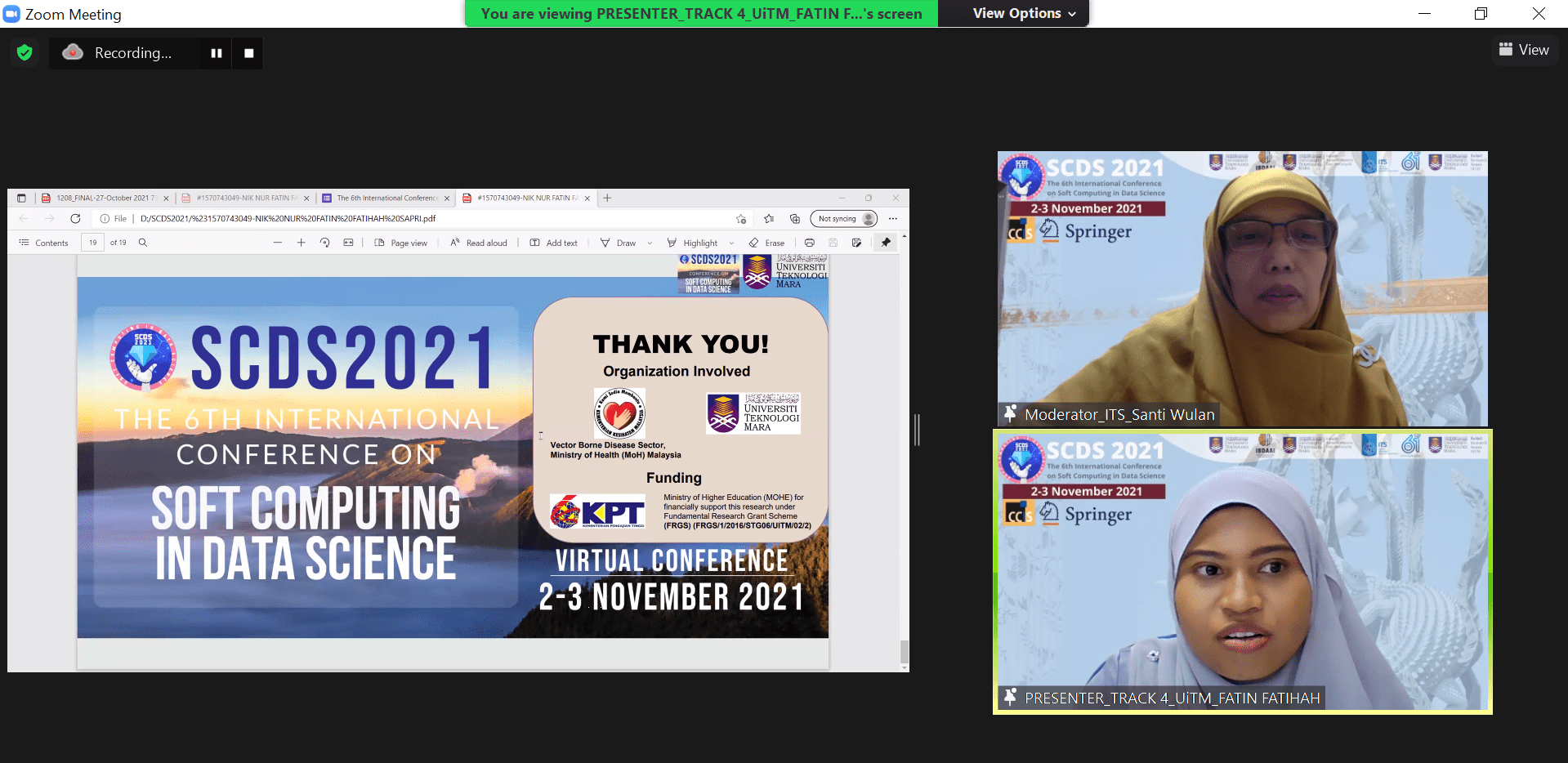This screenshot has width=1568, height=763.
Task: Select the PRESENTER_TRACK 4 Fatin Fatihah video
Action: [x=1241, y=570]
